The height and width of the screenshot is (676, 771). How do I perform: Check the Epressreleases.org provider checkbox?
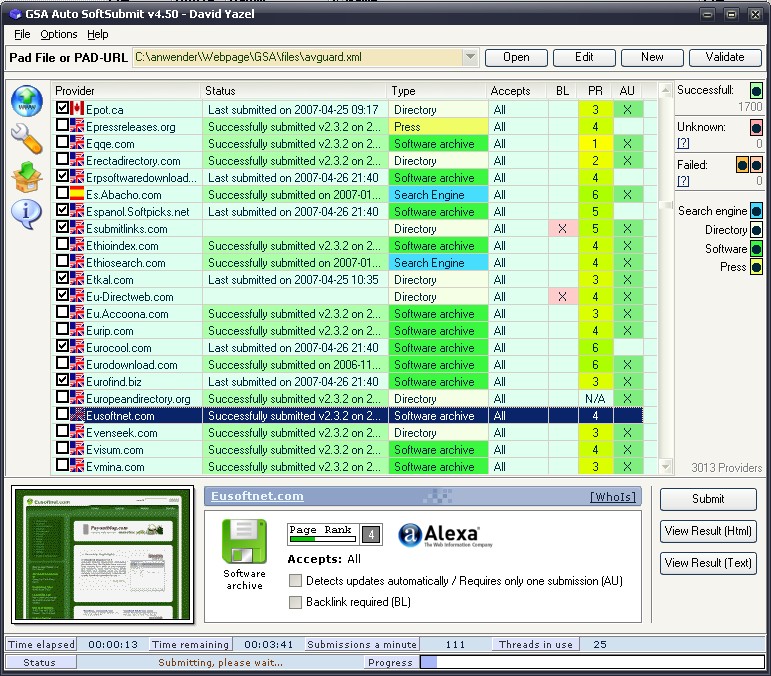[x=62, y=125]
